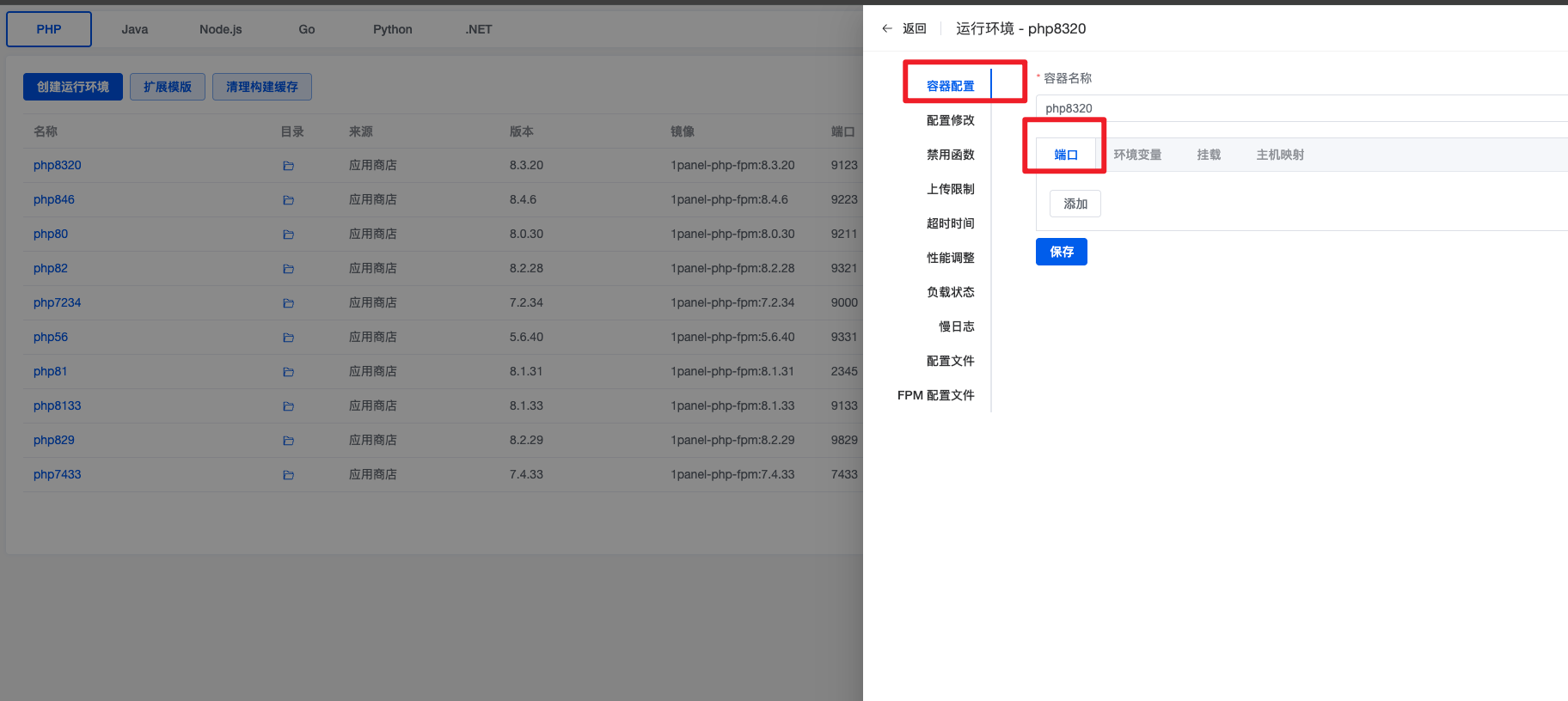Open folder icon for php7234 row
The image size is (1568, 701).
pos(288,303)
